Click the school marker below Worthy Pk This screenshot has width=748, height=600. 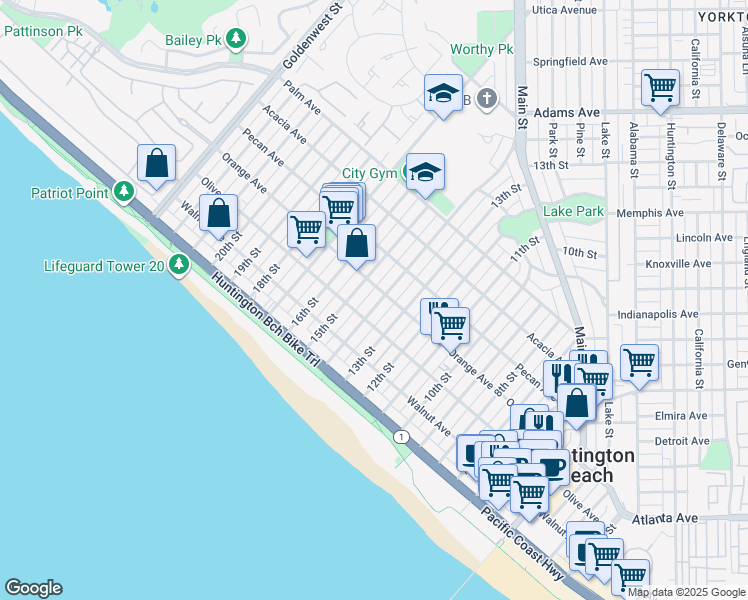[443, 94]
